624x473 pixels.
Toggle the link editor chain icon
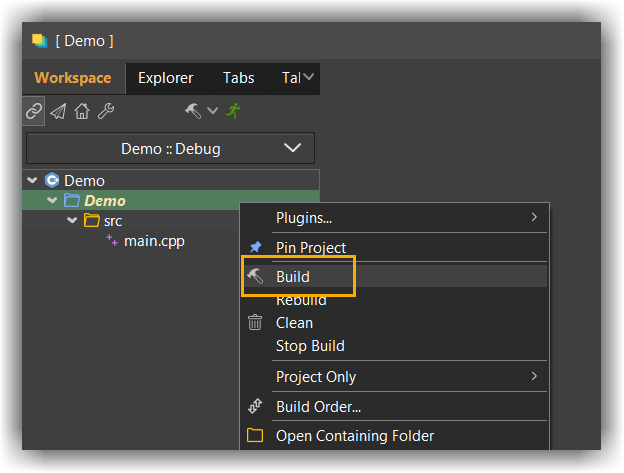tap(34, 111)
